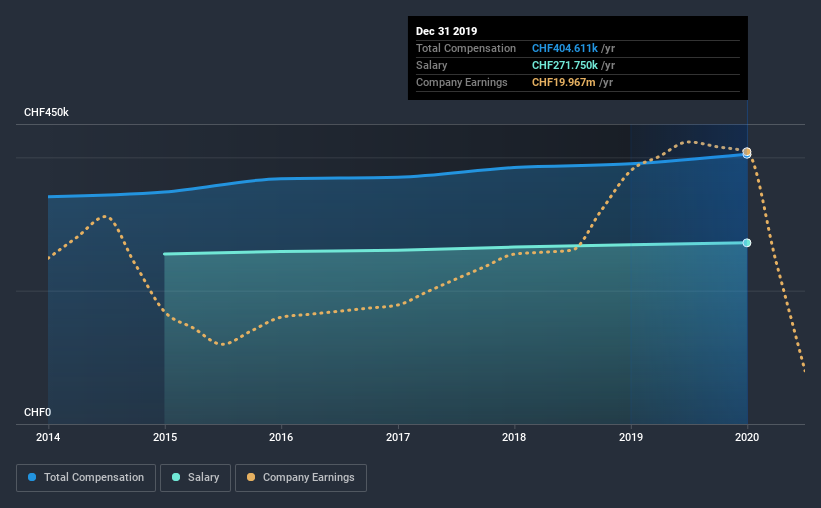Click the teal Salary legend dot

click(x=176, y=477)
